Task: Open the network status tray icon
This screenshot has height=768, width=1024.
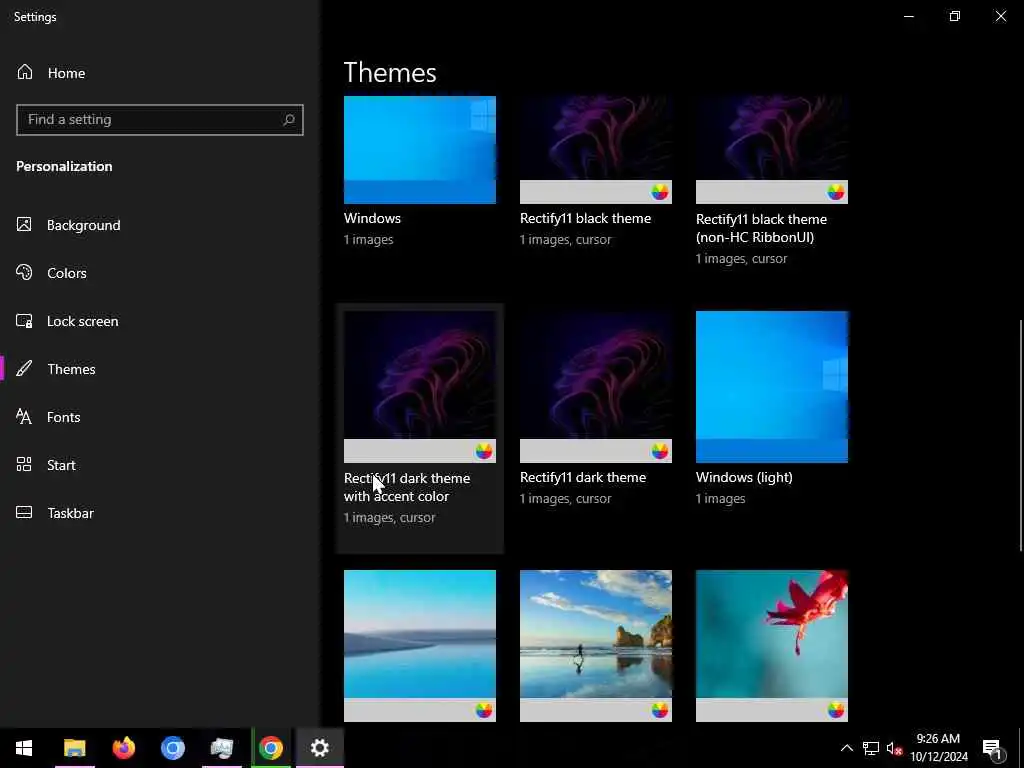Action: point(871,748)
